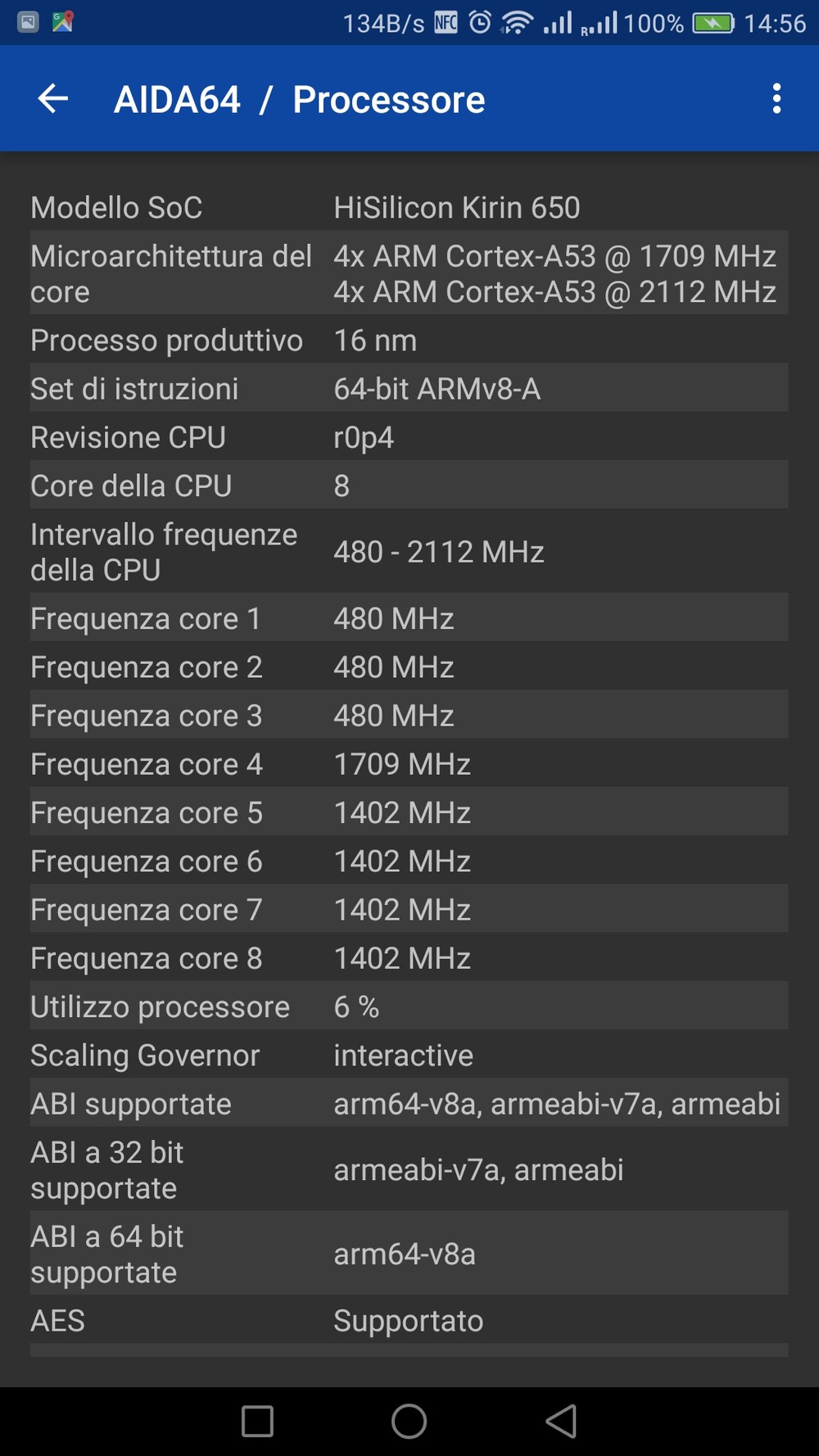The image size is (819, 1456).
Task: Tap the image notification icon in status bar
Action: [28, 22]
